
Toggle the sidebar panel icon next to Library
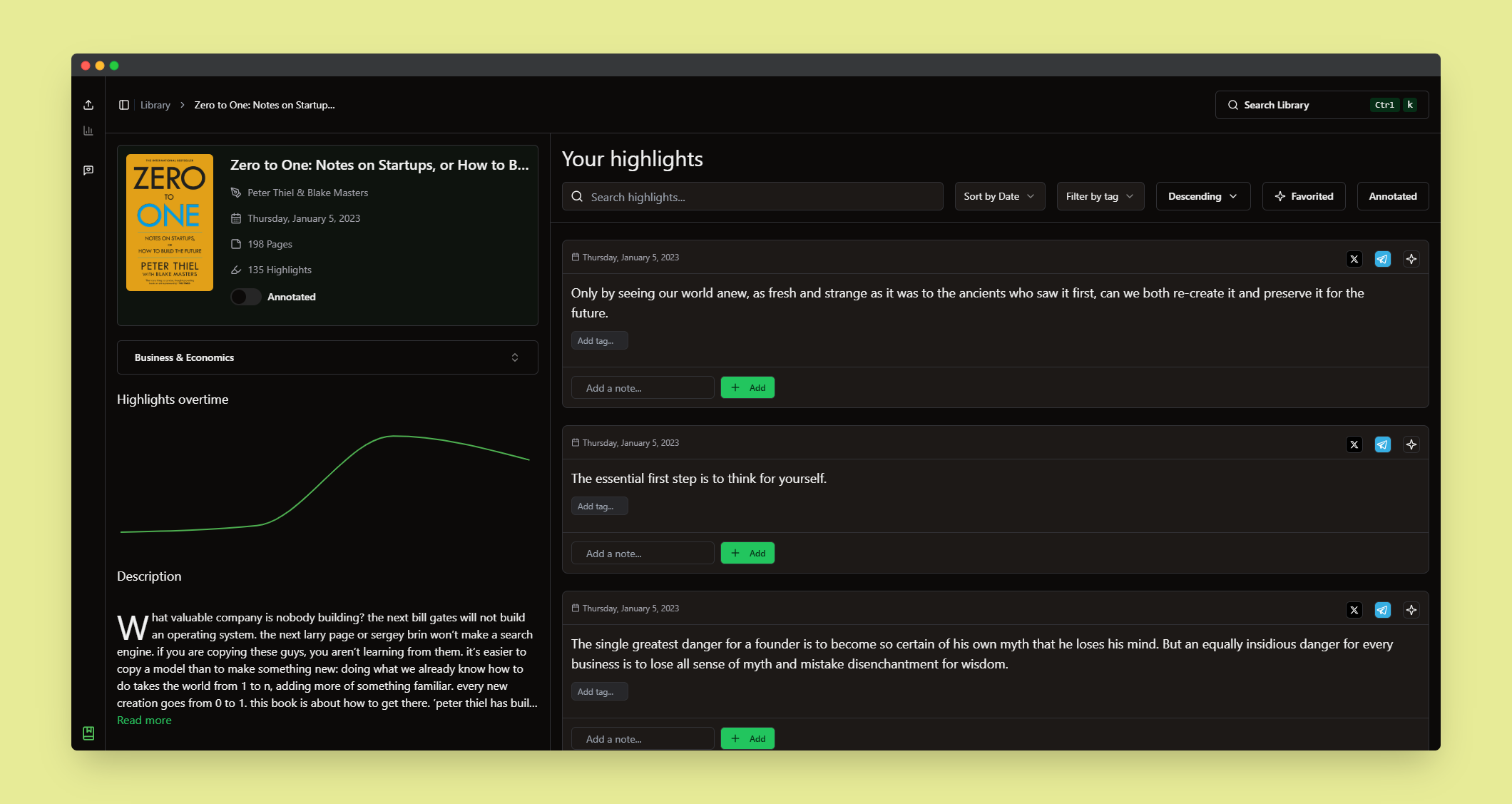pos(124,105)
